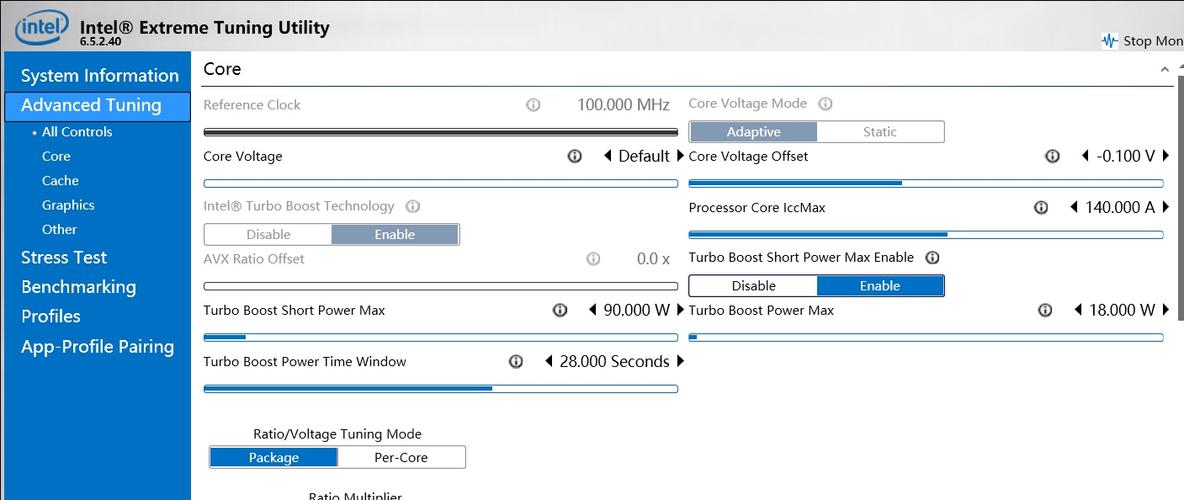Screen dimensions: 1184x500
Task: Select All Controls under Advanced Tuning
Action: [x=77, y=131]
